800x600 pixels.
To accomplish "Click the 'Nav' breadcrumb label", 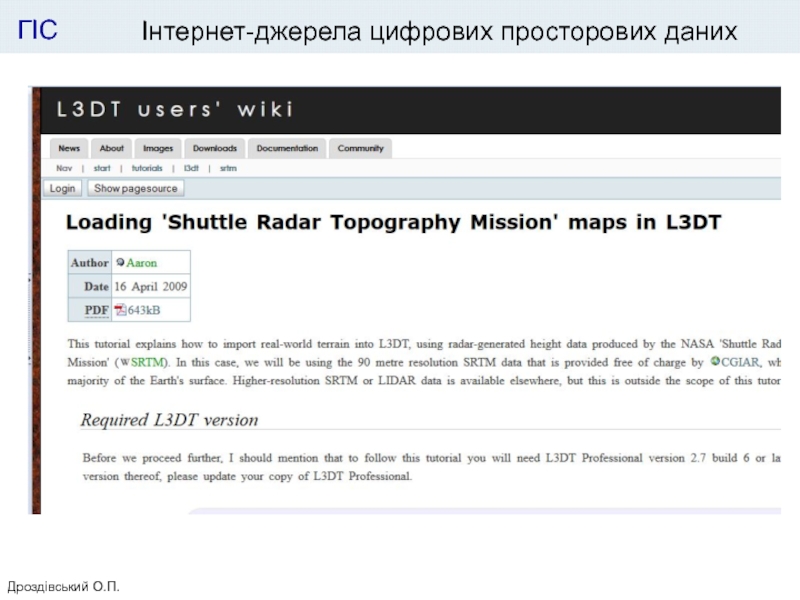I will pos(64,168).
